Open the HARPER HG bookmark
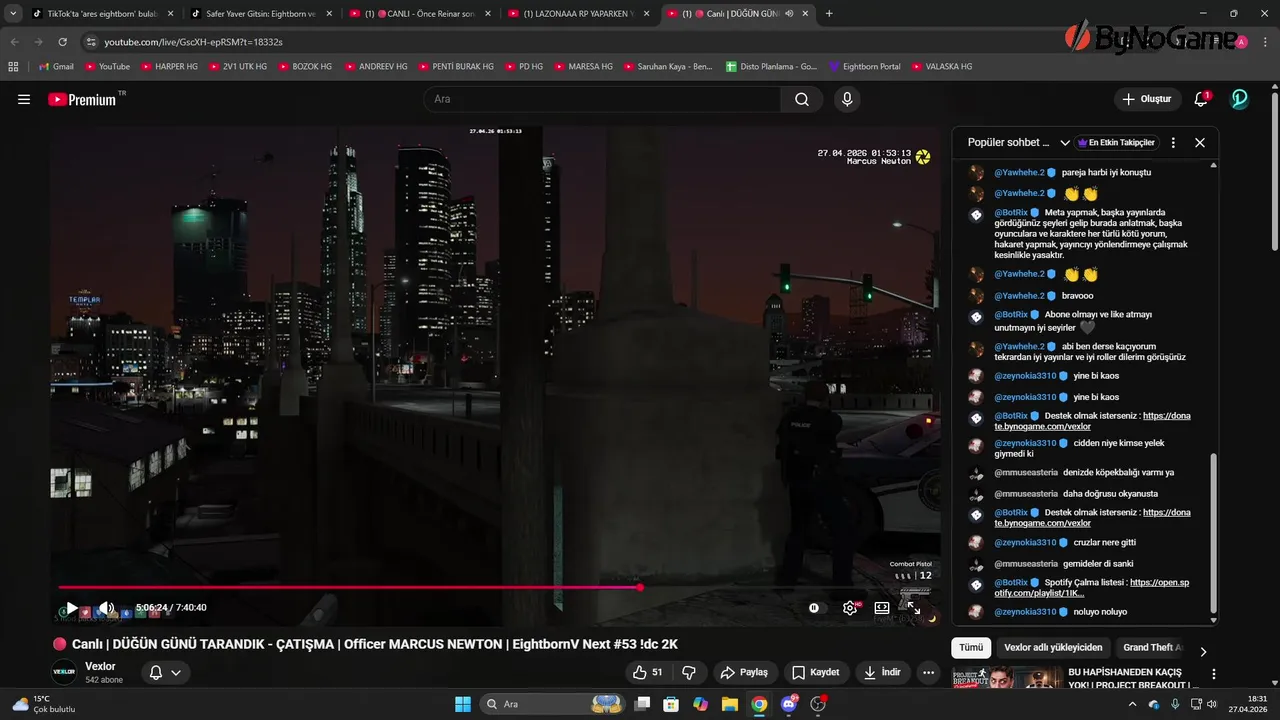Screen dimensions: 1280x720 click(169, 66)
